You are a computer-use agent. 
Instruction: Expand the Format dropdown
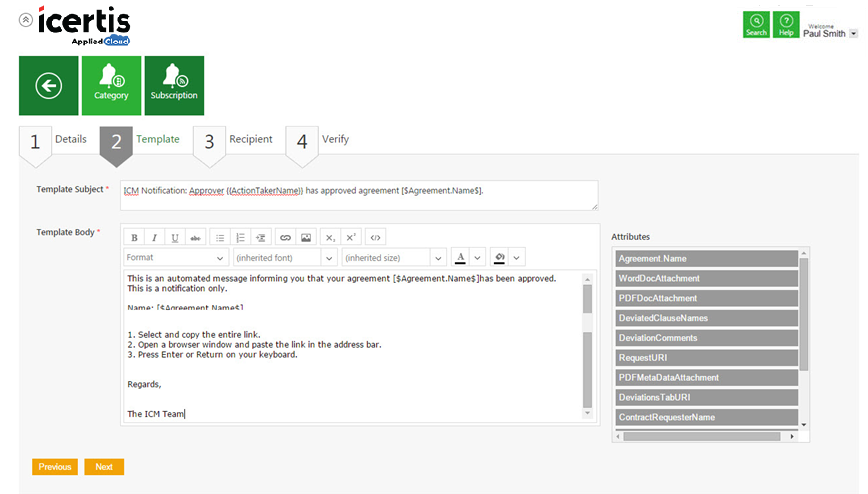(176, 258)
